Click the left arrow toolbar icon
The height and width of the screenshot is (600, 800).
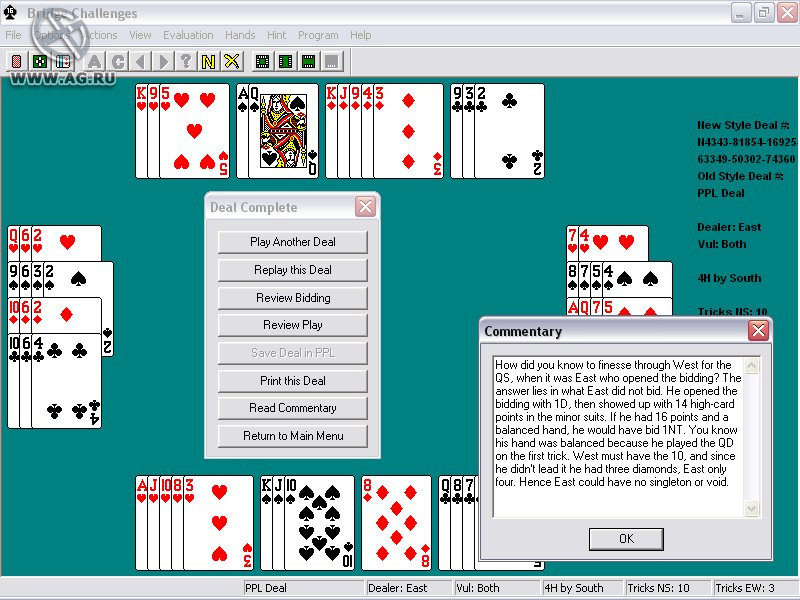[x=140, y=62]
